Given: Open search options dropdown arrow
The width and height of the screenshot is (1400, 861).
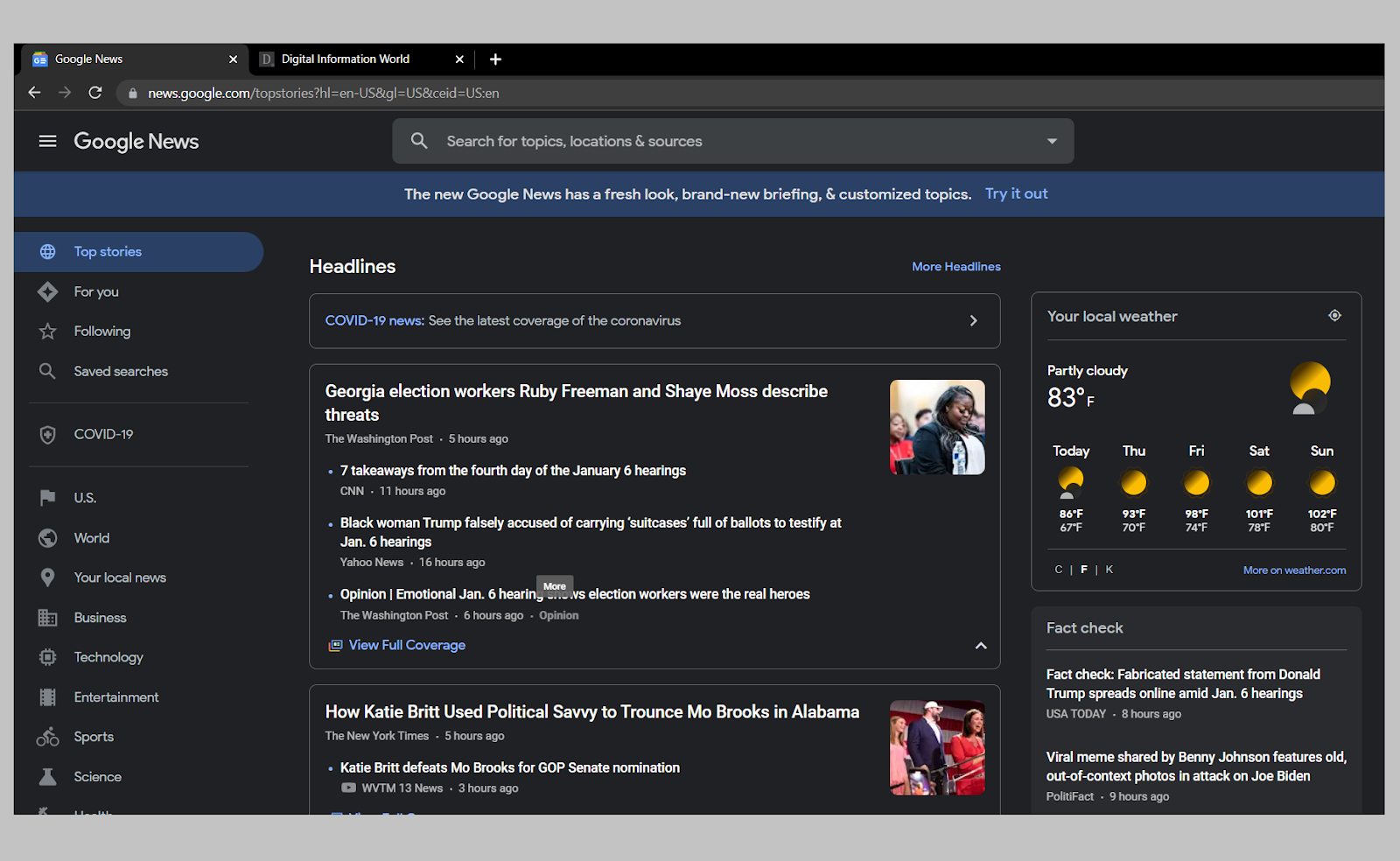Looking at the screenshot, I should 1052,141.
